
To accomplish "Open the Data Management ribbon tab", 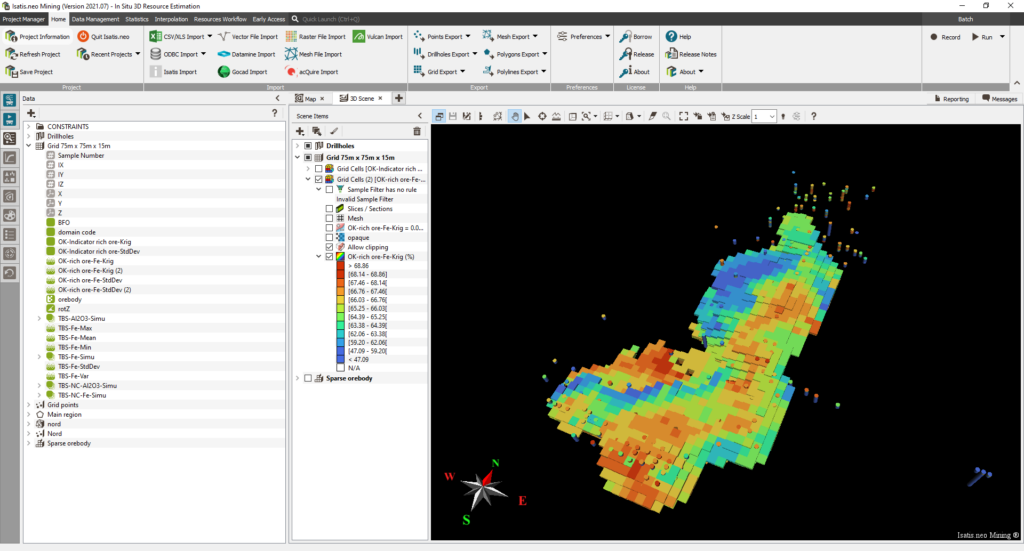I will [95, 19].
